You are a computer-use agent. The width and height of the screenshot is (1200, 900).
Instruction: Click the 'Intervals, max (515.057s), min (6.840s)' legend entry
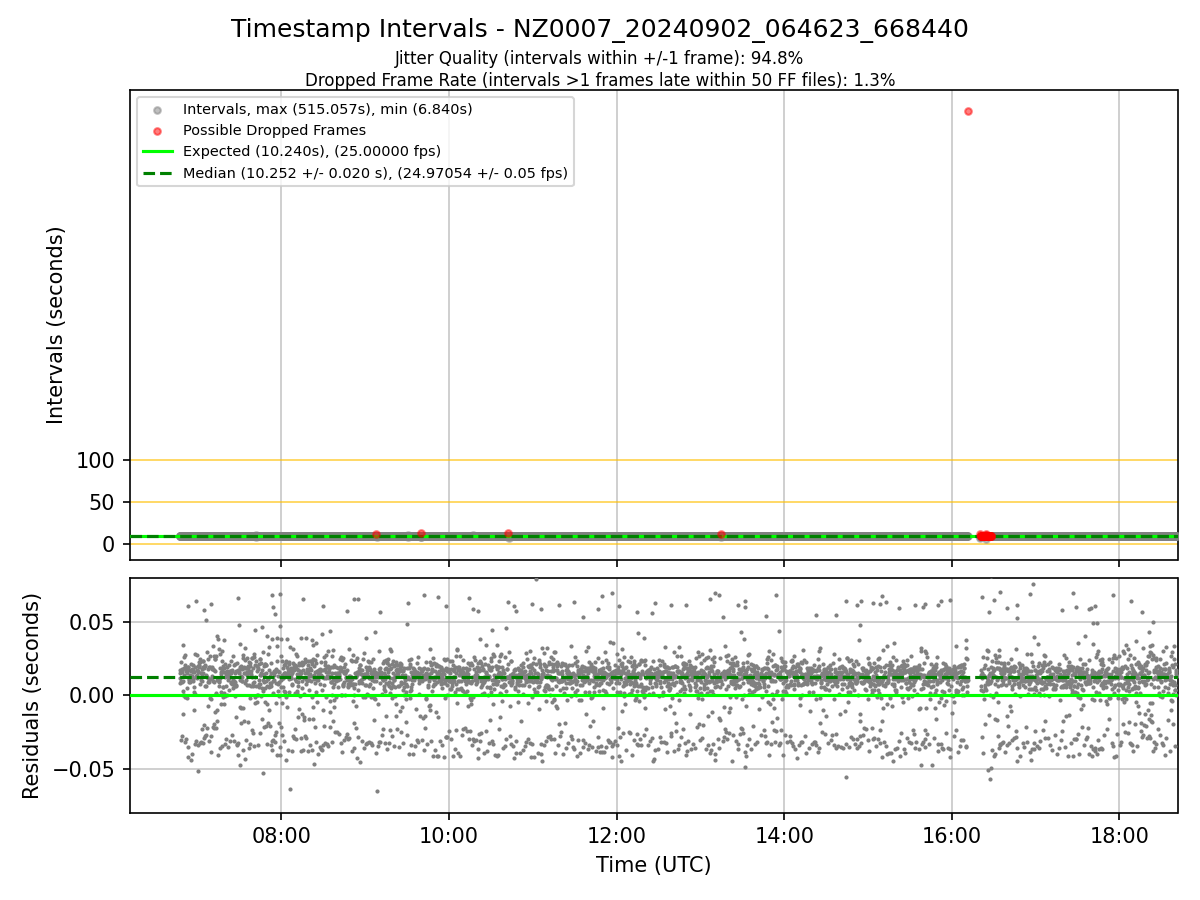click(x=327, y=109)
